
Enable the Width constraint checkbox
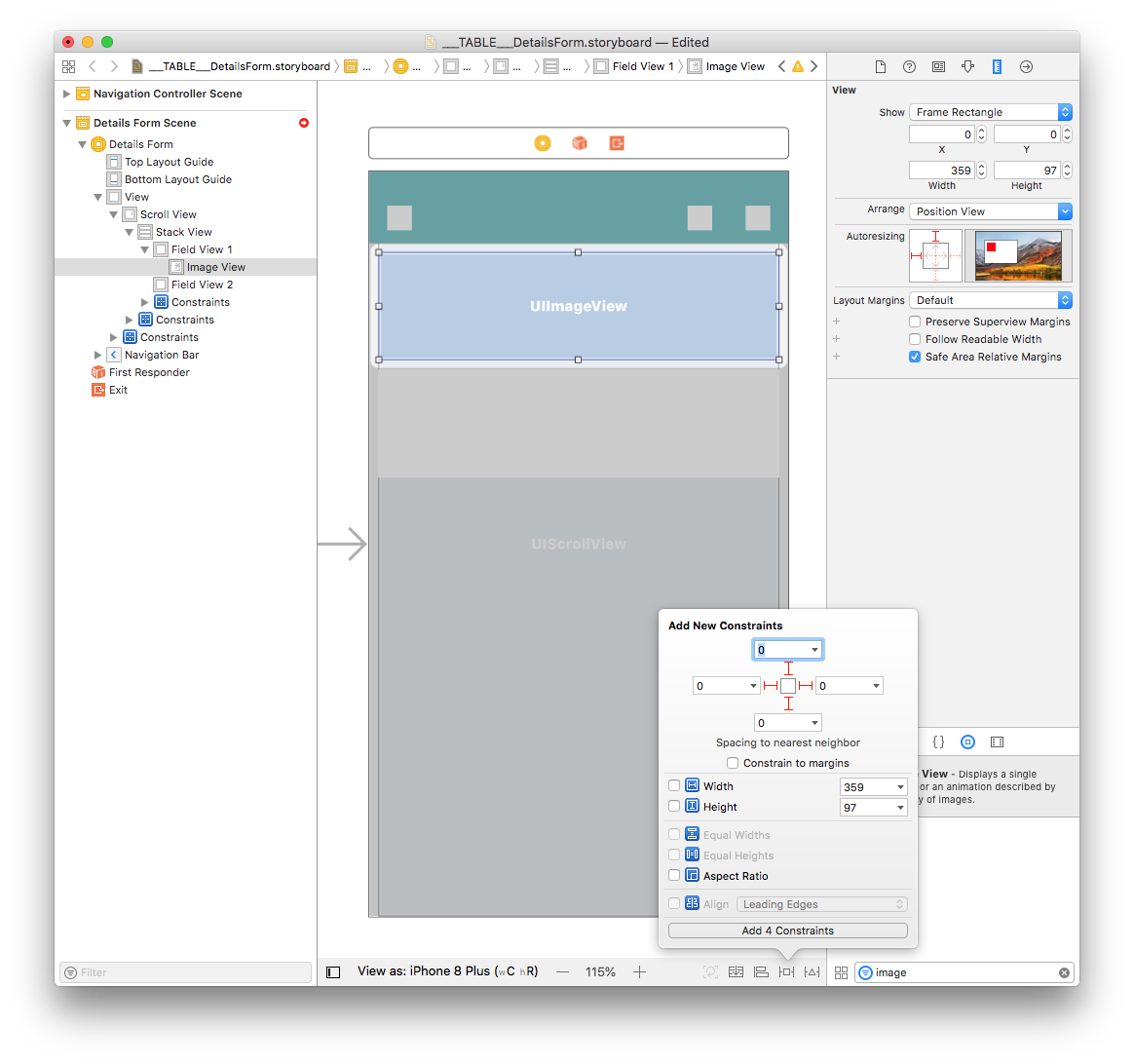674,785
